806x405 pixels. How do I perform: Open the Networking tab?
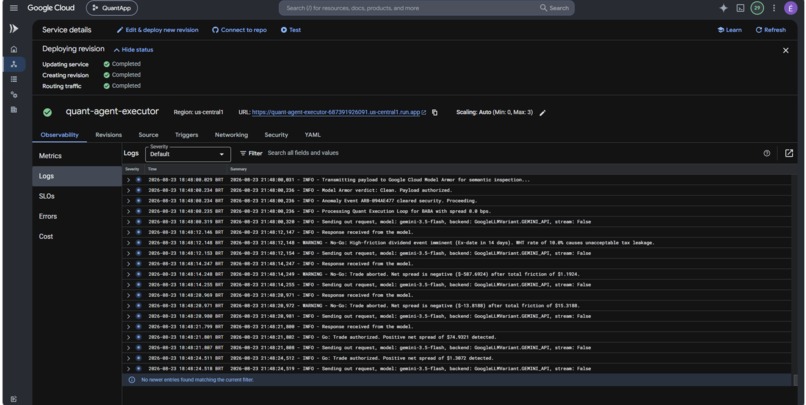point(231,135)
